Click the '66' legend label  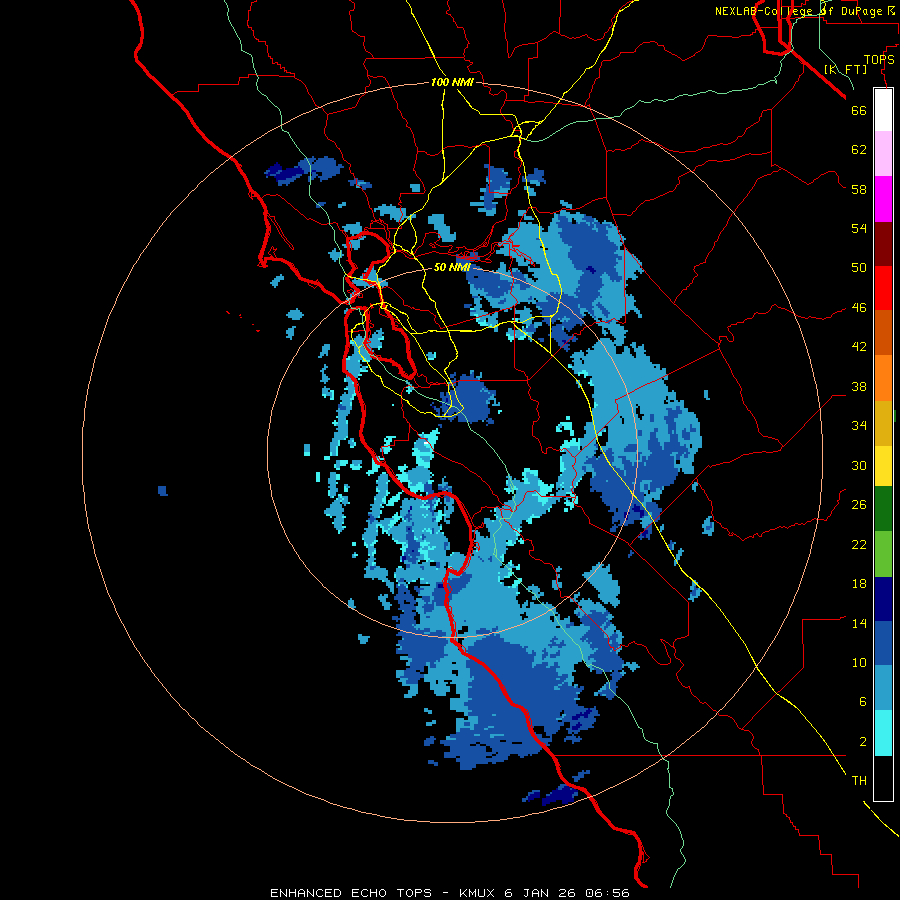859,110
